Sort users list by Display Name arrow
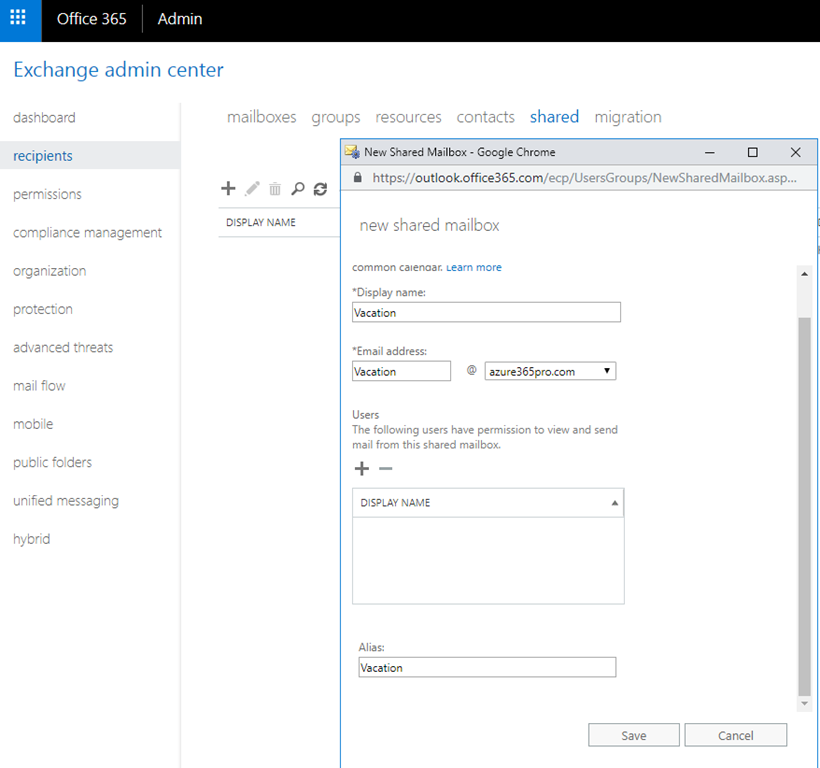820x768 pixels. pos(615,503)
